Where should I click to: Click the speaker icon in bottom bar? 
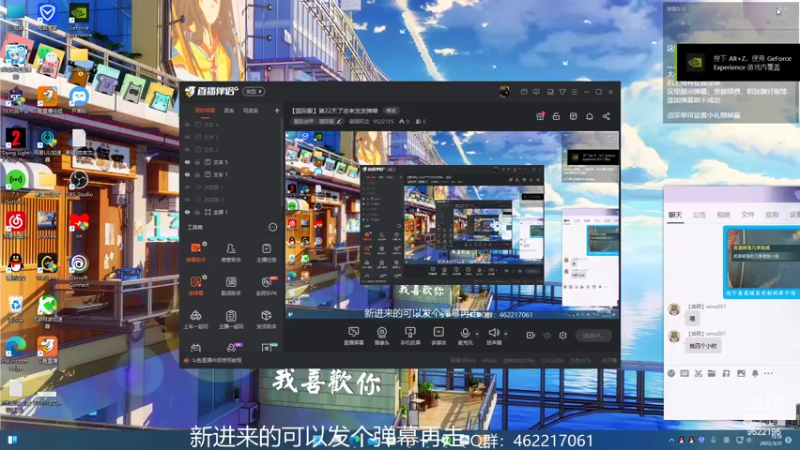pos(493,333)
